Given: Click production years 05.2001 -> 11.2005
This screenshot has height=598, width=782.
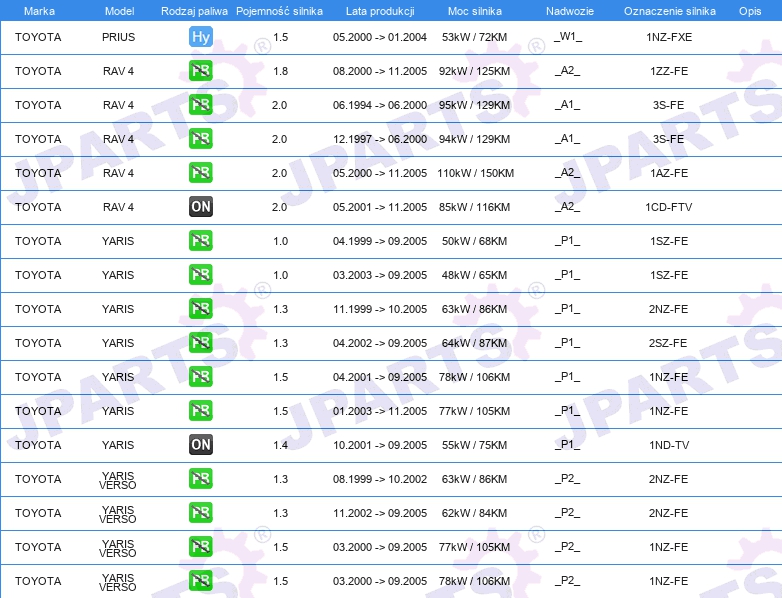Looking at the screenshot, I should (x=380, y=207).
